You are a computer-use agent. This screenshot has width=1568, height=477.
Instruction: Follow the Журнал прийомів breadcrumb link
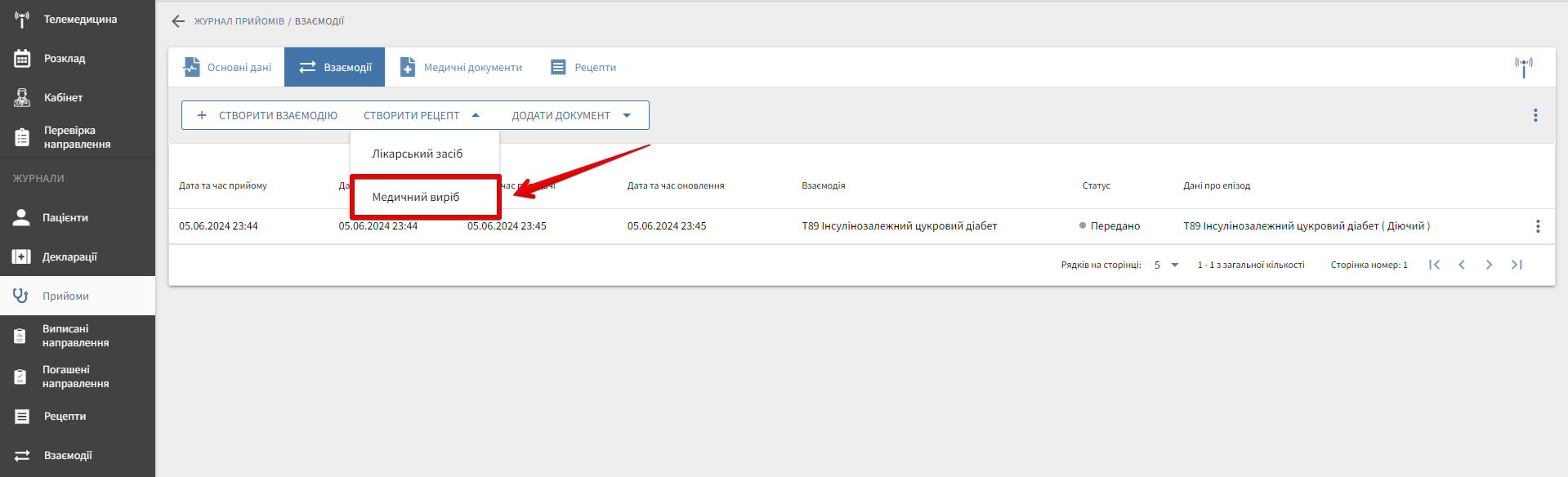click(x=239, y=21)
